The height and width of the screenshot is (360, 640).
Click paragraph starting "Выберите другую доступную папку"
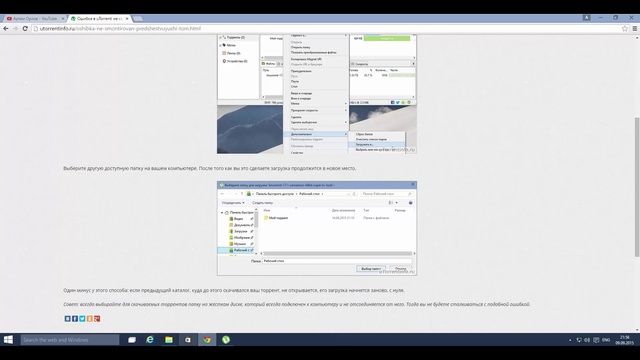click(210, 168)
